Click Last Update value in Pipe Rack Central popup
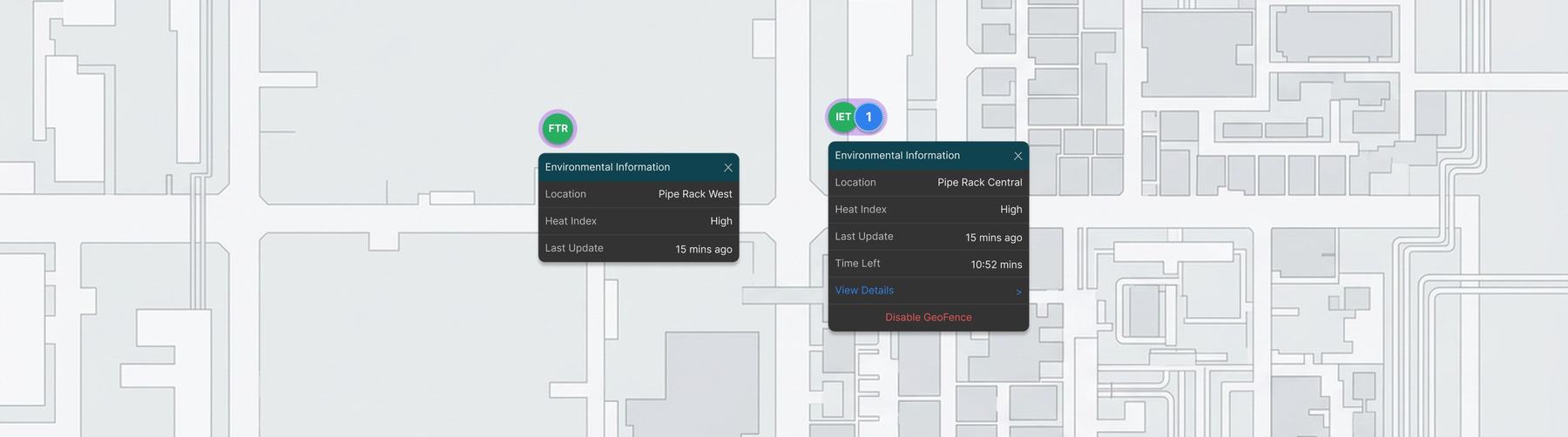 point(994,238)
